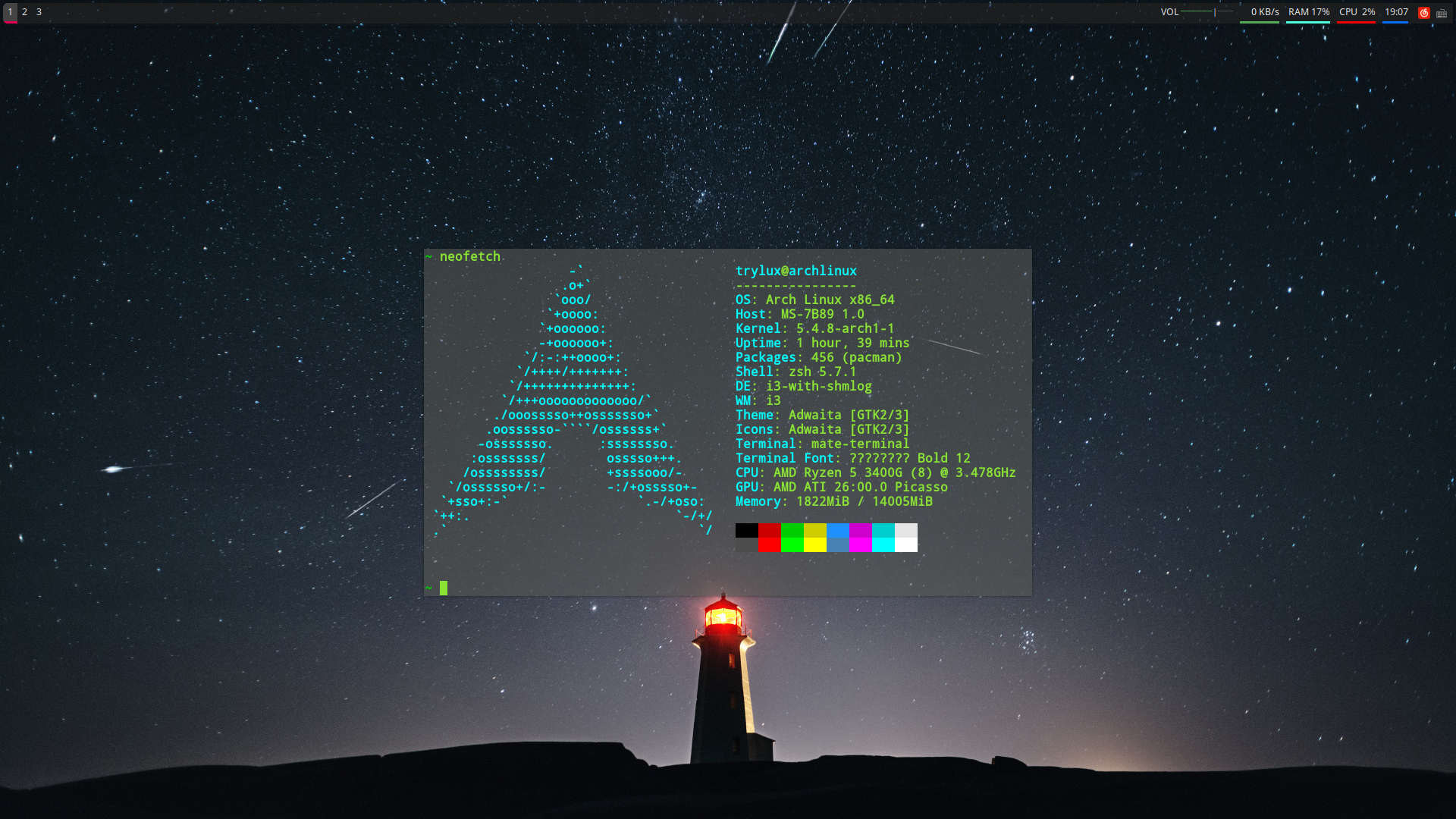Screen dimensions: 1456x819
Task: Click the terminal cursor at bottom prompt
Action: pyautogui.click(x=444, y=588)
